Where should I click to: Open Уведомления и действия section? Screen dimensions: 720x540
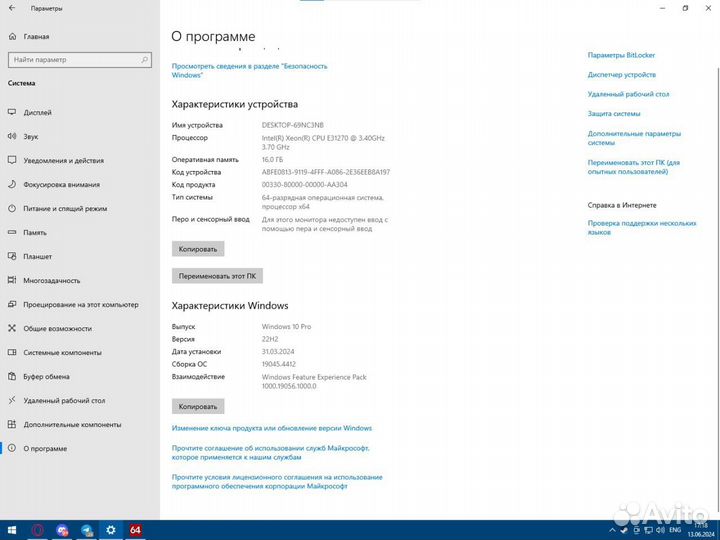[x=63, y=160]
